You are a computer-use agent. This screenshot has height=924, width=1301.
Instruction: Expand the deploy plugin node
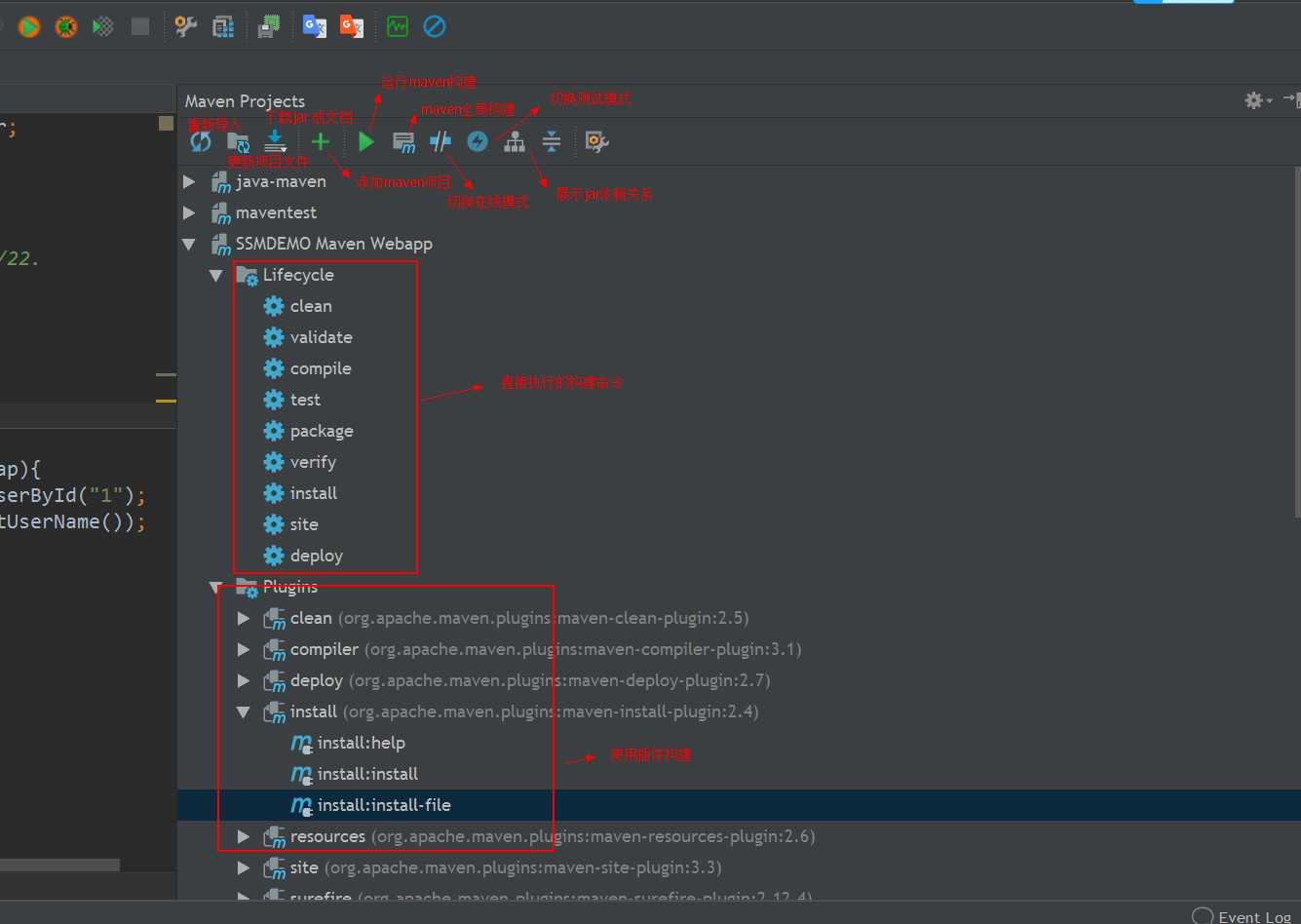click(x=244, y=680)
